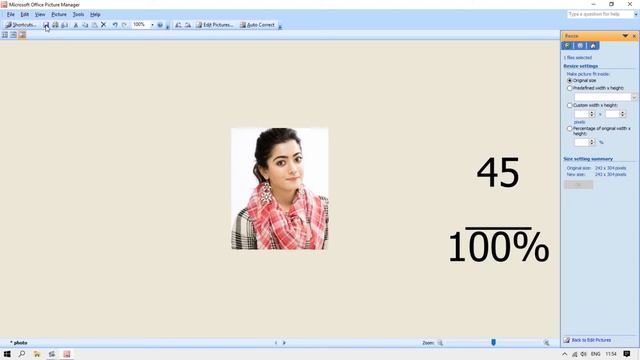This screenshot has width=640, height=360.
Task: Click the Home icon in Resize pane
Action: 593,46
